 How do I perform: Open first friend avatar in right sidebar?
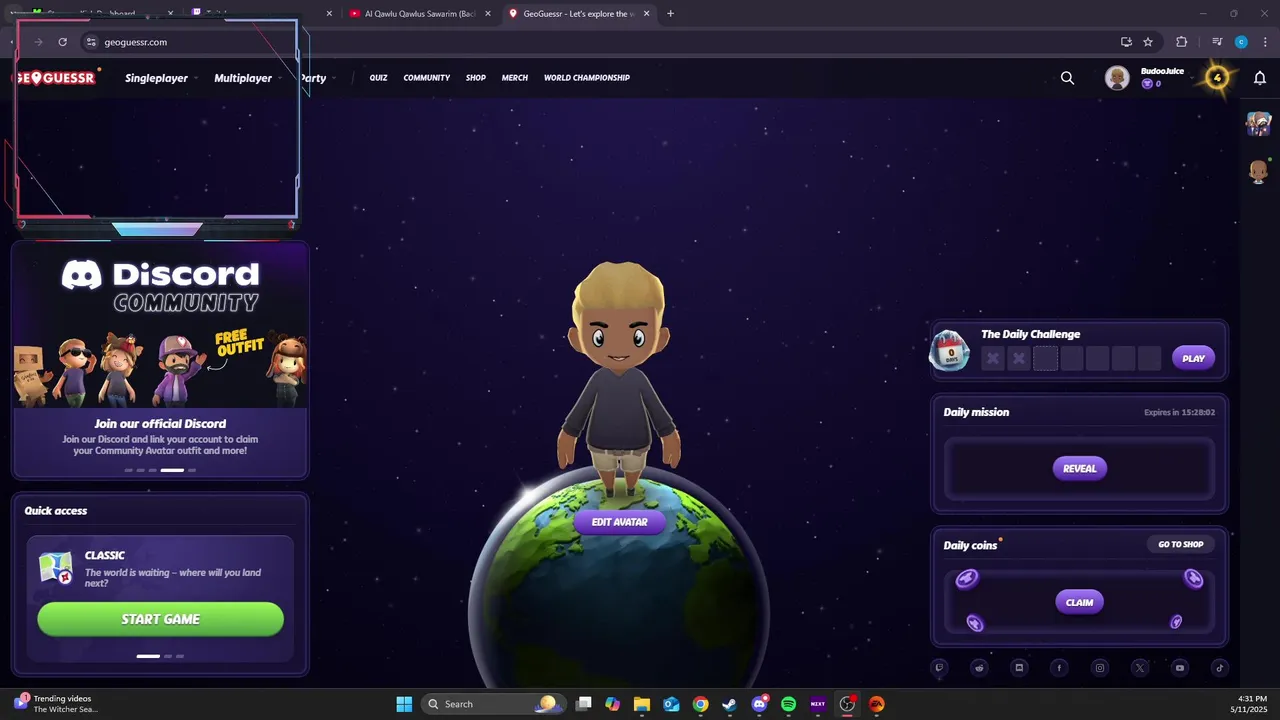(x=1258, y=123)
